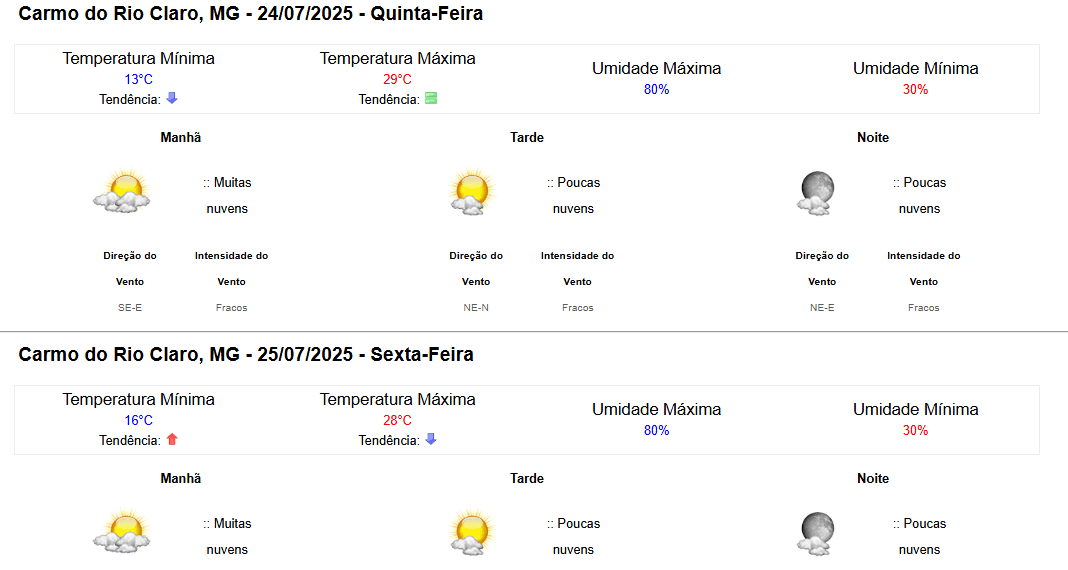This screenshot has height=570, width=1068.
Task: Select the 29°C maximum temperature value
Action: click(x=397, y=79)
